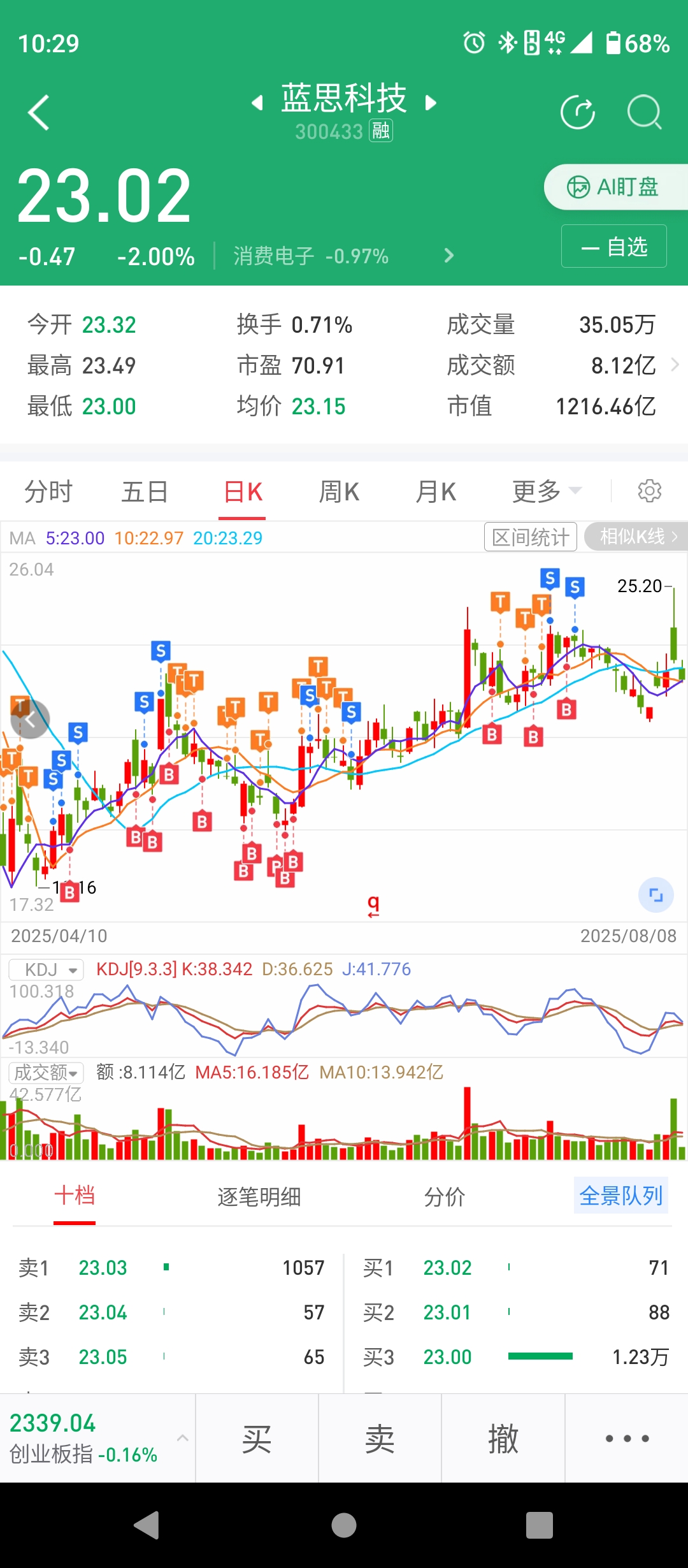Tap the 卖2 price 23.04
Viewport: 688px width, 1568px height.
tap(103, 1312)
